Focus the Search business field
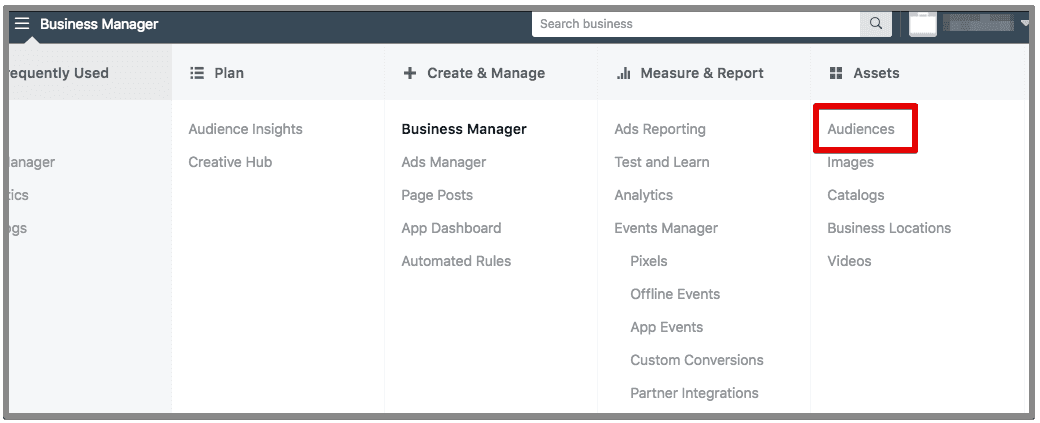Viewport: 1040px width, 423px height. click(x=696, y=24)
